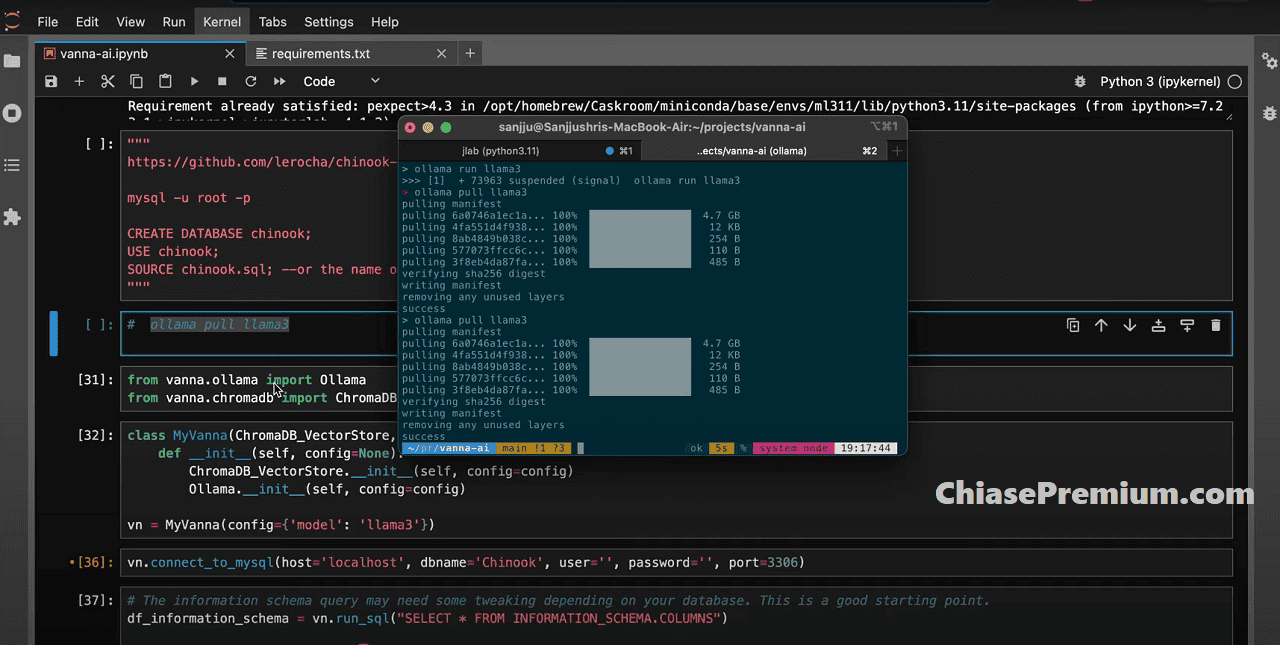Screen dimensions: 1280x645
Task: Restart kernel and run all cells icon
Action: click(x=280, y=81)
